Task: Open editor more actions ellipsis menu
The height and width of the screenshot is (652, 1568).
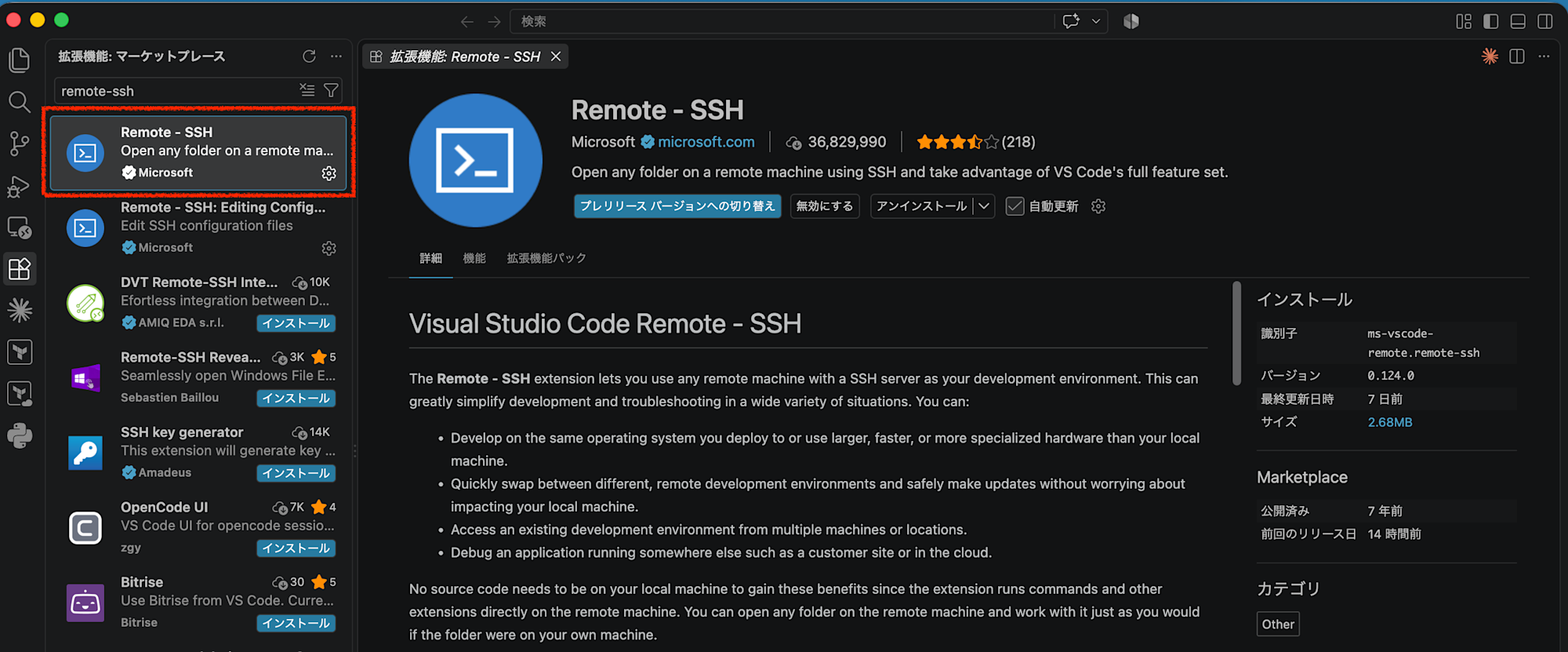Action: 1544,56
